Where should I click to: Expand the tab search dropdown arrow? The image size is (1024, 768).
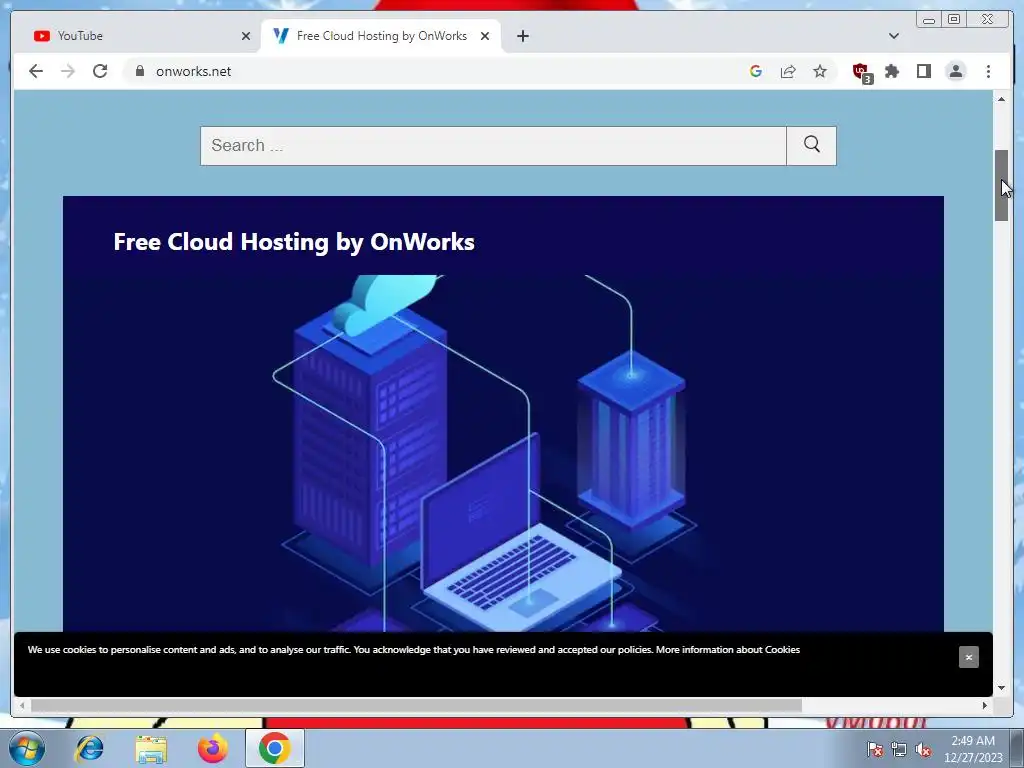(x=894, y=36)
